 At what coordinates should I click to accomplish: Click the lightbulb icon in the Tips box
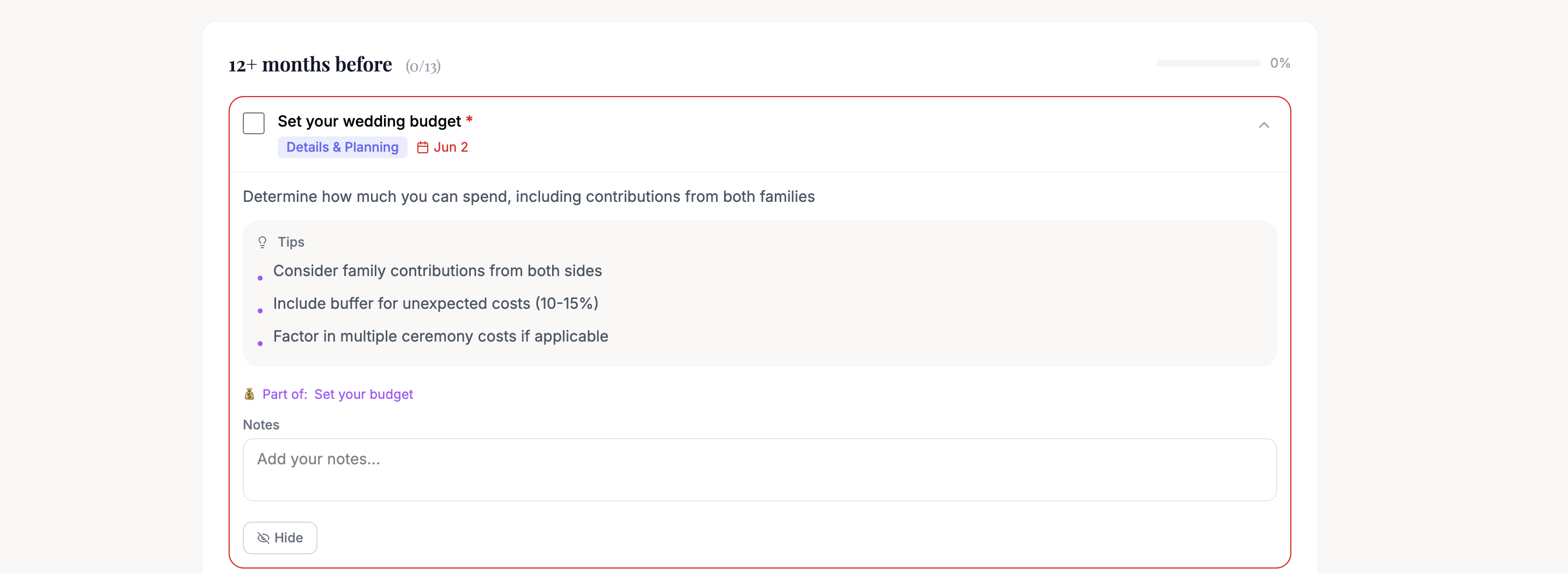point(262,242)
